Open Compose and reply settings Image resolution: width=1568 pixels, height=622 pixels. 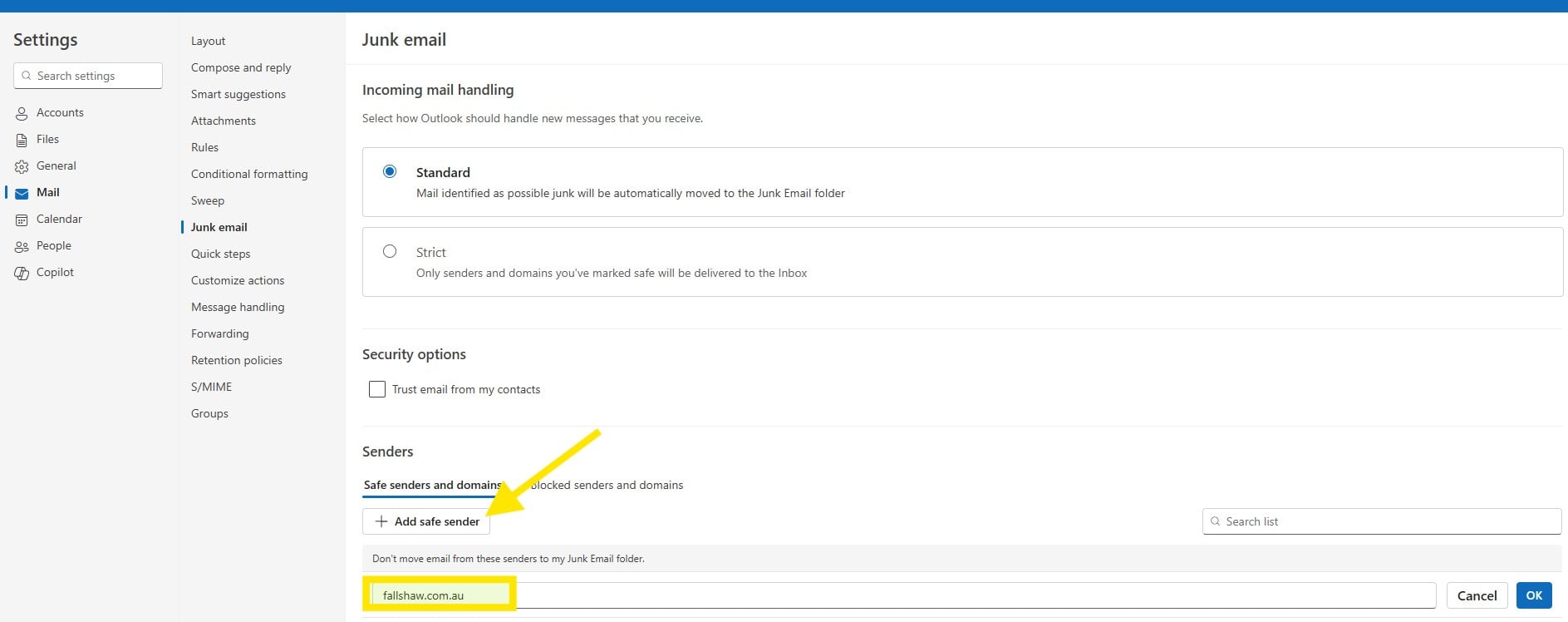[x=241, y=67]
